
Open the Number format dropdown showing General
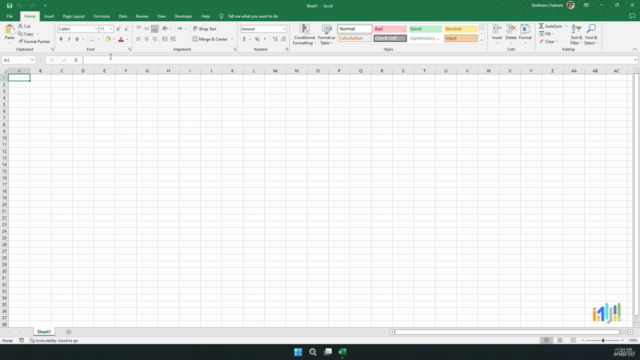[x=284, y=29]
